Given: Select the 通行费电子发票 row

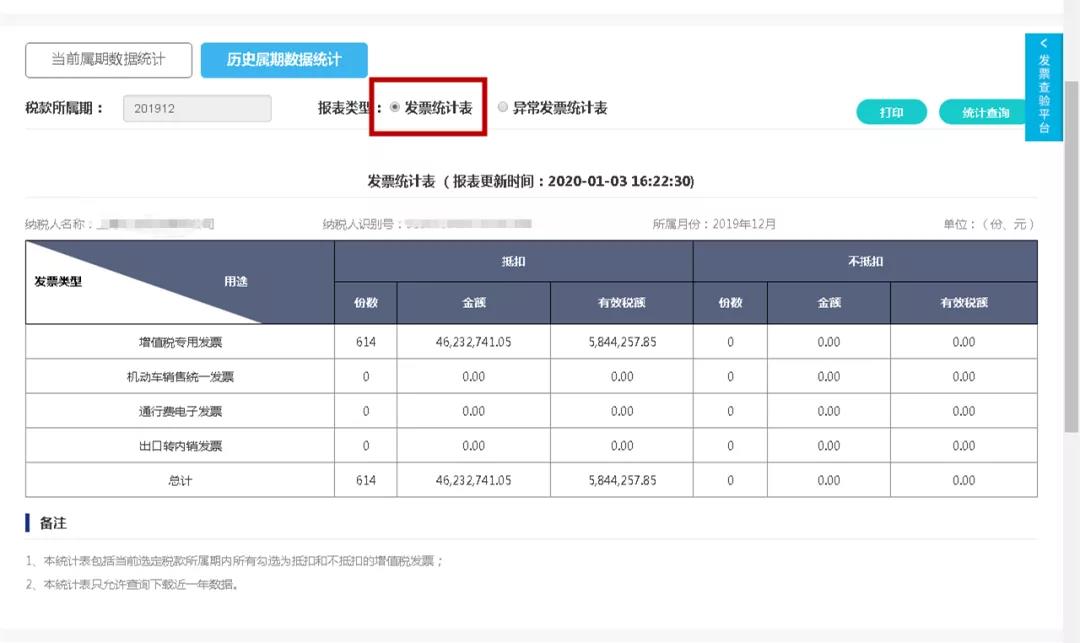Looking at the screenshot, I should pyautogui.click(x=180, y=410).
